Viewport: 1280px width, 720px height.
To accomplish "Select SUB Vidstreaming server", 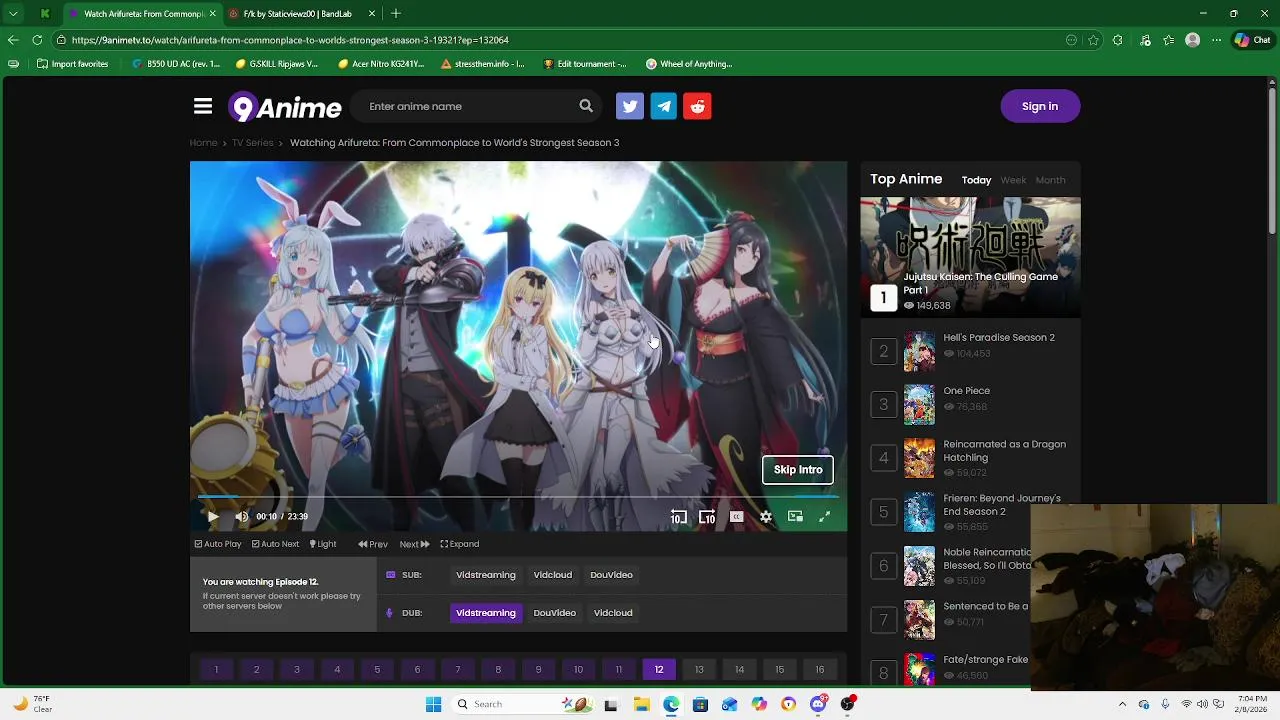I will click(486, 575).
